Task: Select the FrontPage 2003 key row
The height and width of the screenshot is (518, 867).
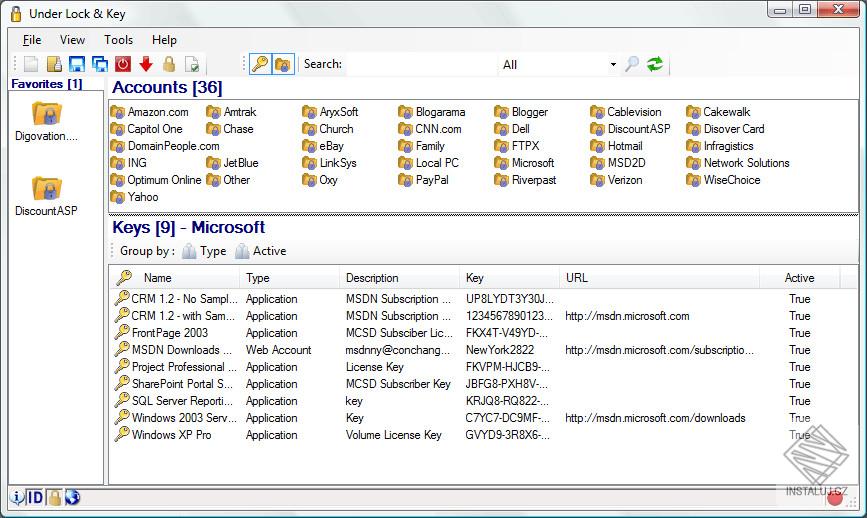Action: tap(476, 333)
